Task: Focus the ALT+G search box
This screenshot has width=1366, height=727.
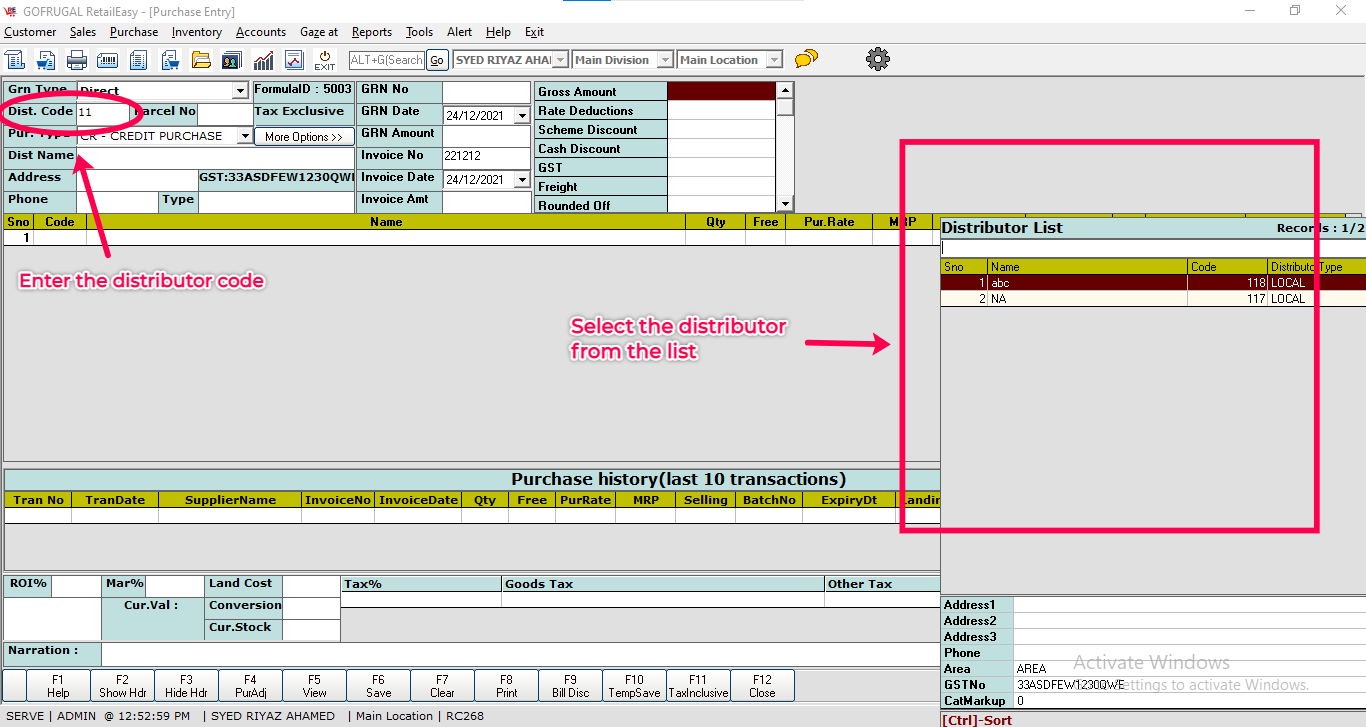Action: point(386,60)
